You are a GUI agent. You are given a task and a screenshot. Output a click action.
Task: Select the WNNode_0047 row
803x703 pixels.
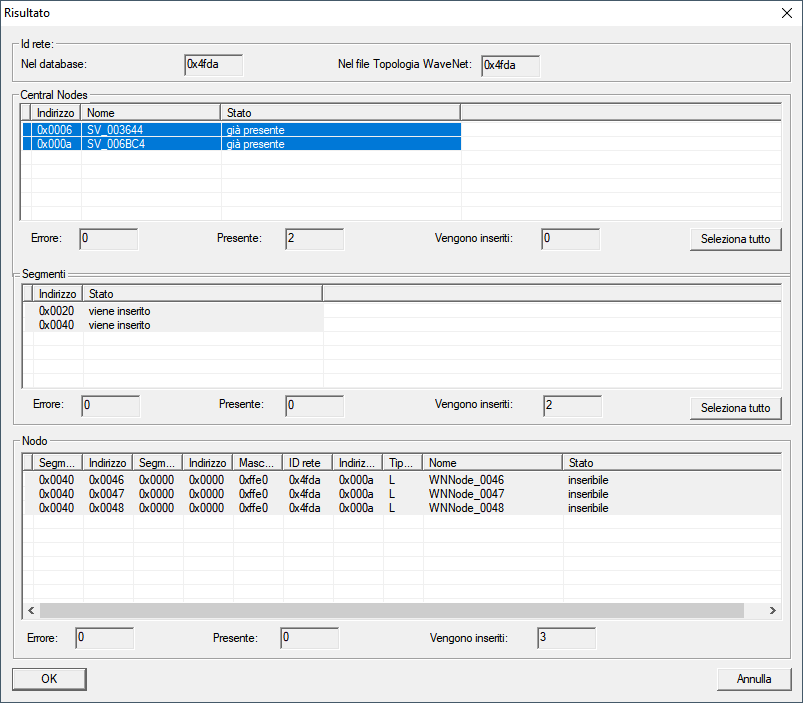(466, 494)
